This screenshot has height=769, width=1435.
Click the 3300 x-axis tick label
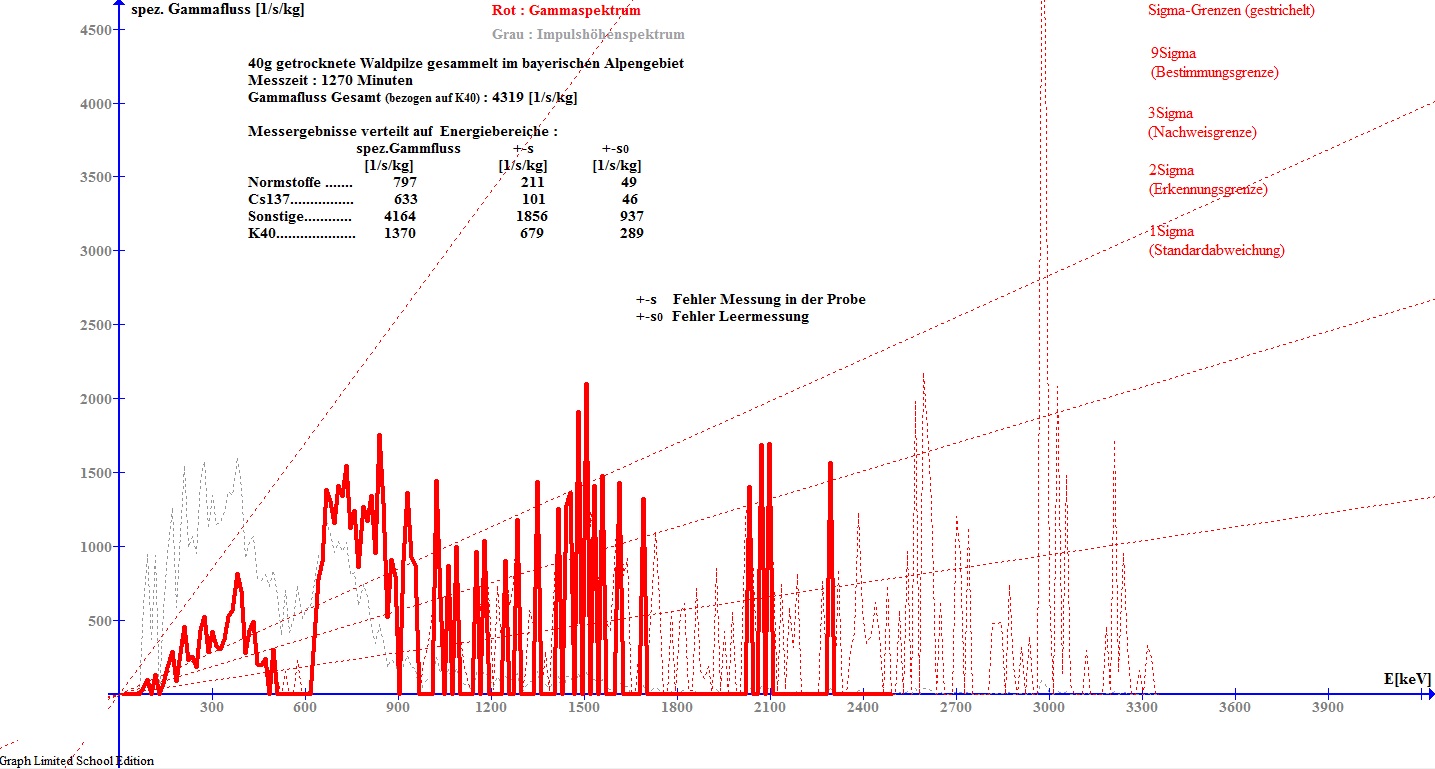pyautogui.click(x=1142, y=708)
